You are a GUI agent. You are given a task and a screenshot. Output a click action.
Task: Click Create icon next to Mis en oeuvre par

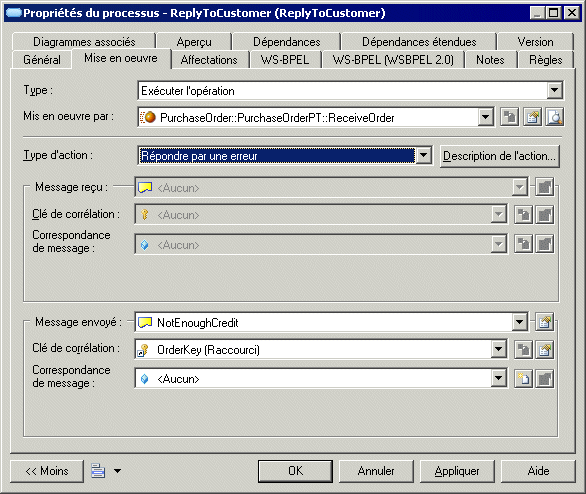510,117
